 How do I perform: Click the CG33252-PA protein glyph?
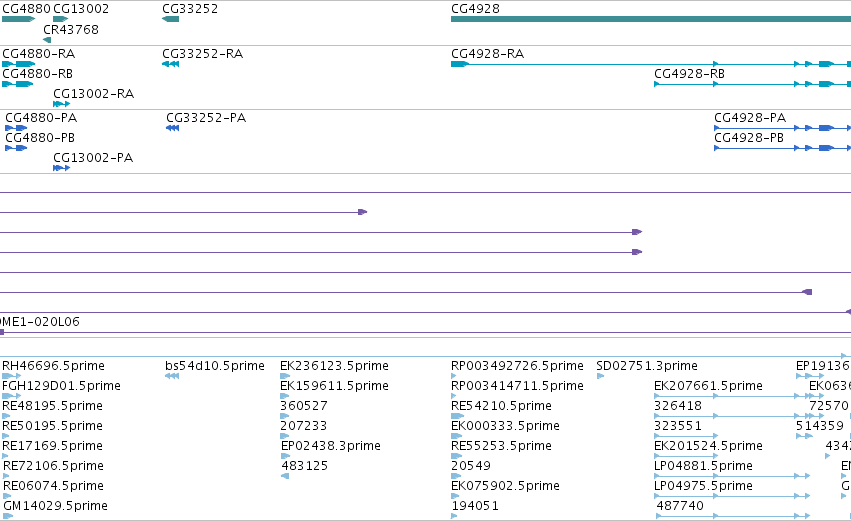click(x=173, y=128)
